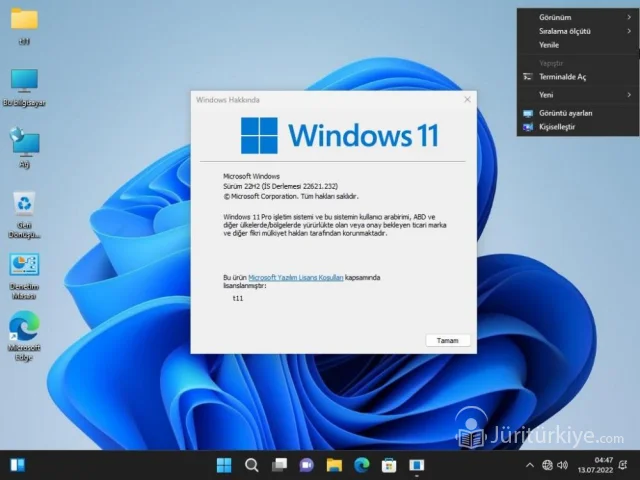Open Microsoft Store taskbar icon
Image resolution: width=640 pixels, height=480 pixels.
(389, 465)
